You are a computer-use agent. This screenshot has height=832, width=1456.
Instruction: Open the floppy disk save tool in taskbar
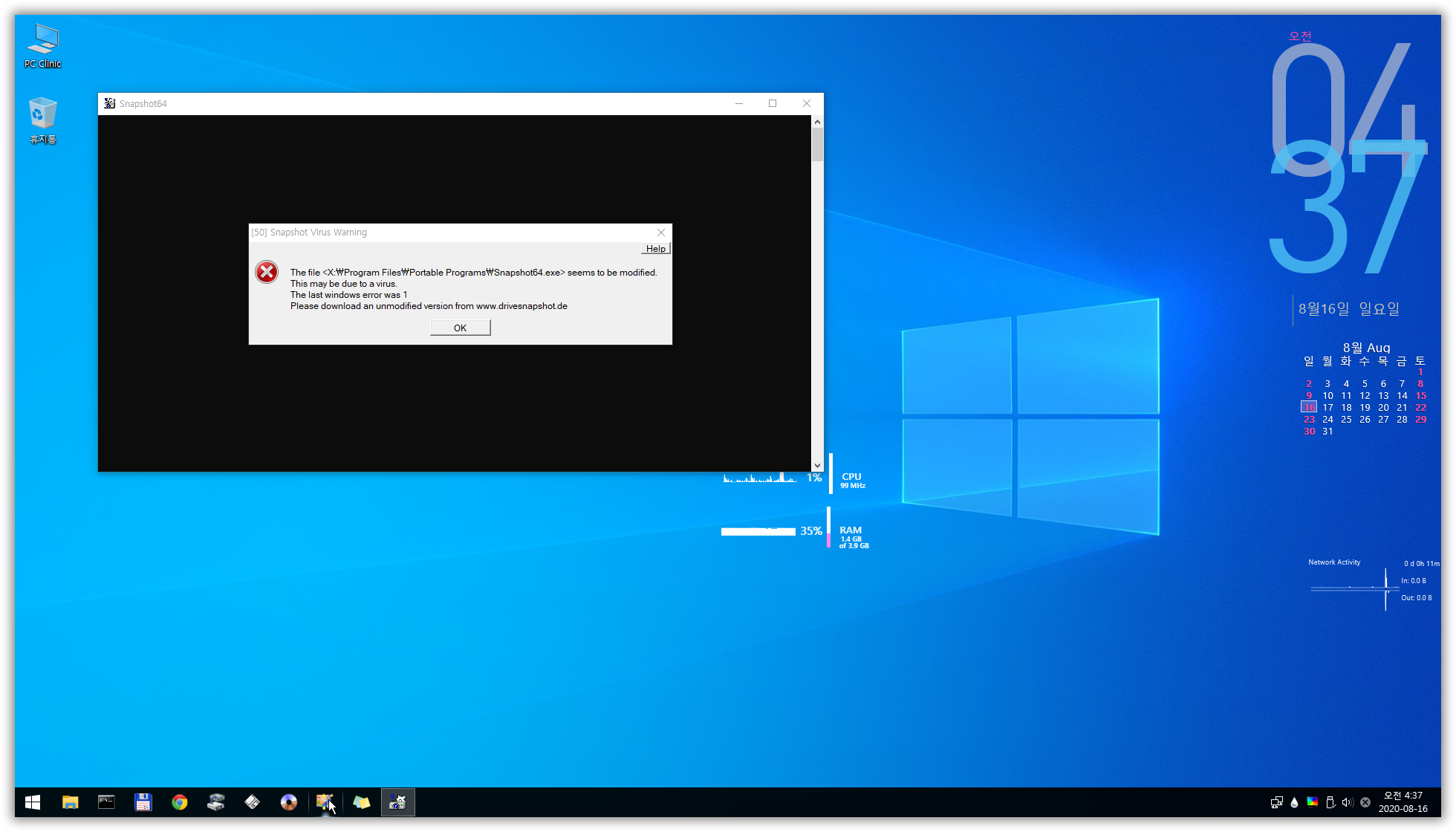[143, 802]
